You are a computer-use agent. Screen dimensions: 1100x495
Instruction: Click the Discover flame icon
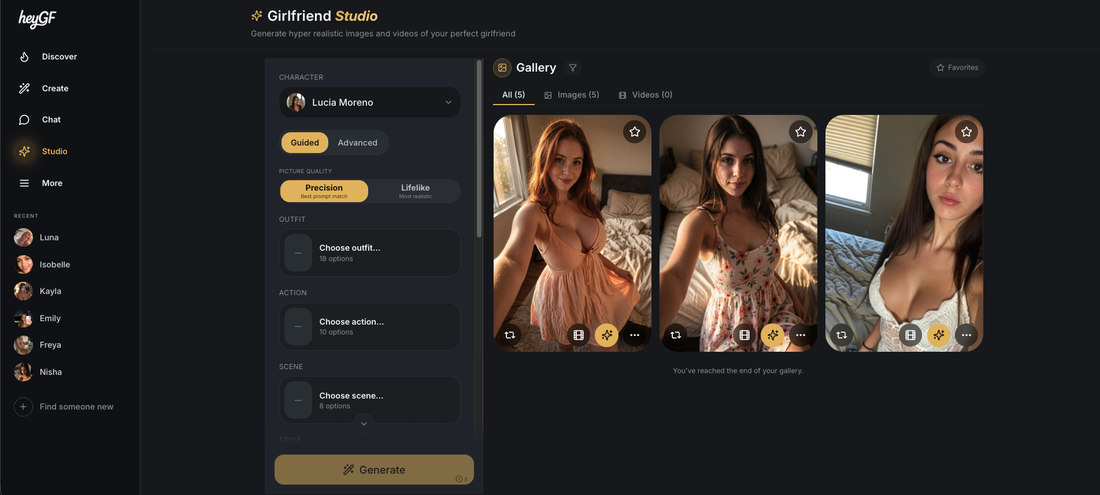[x=24, y=57]
